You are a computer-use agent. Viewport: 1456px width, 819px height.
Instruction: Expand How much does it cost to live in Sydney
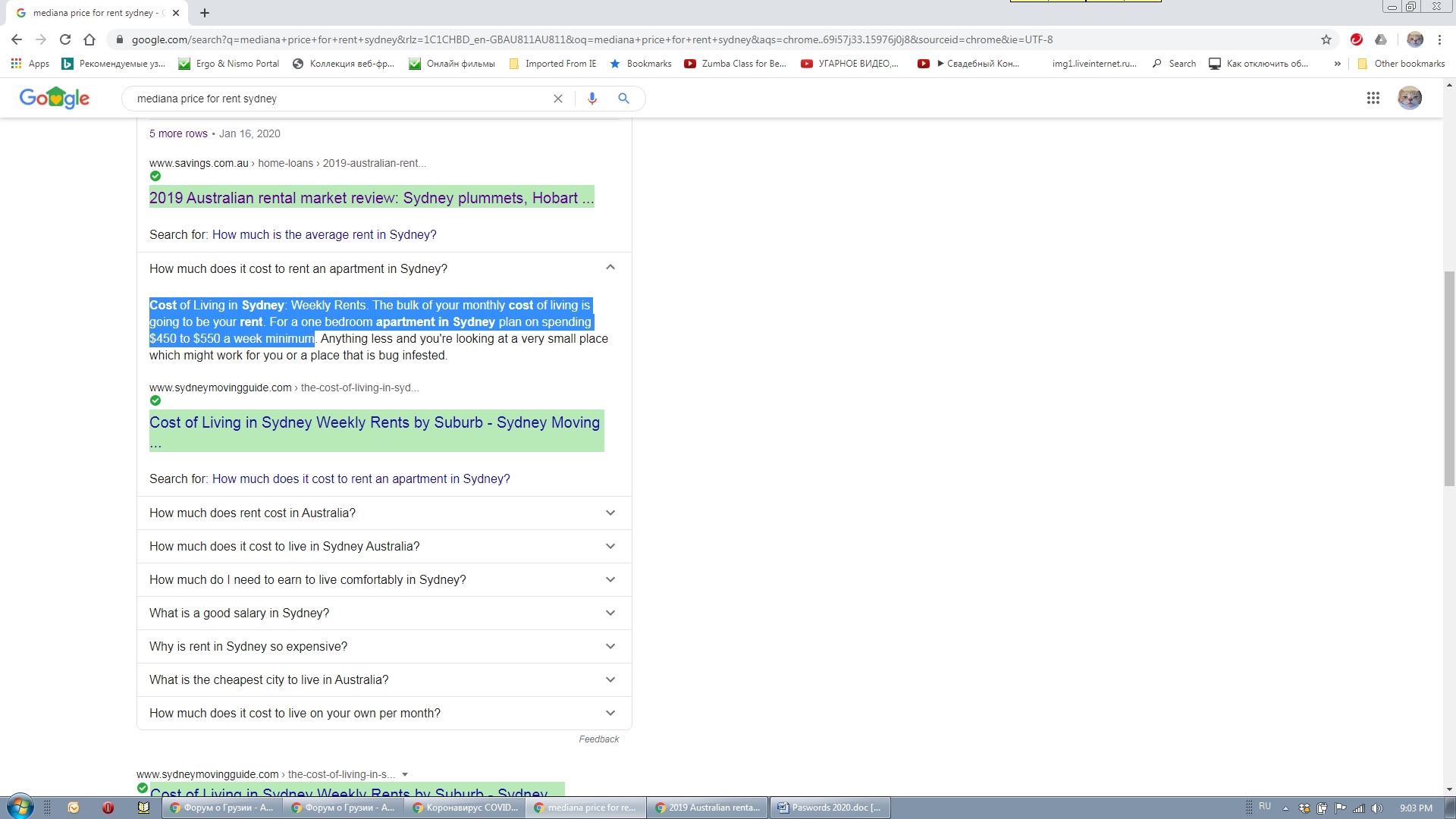coord(384,547)
